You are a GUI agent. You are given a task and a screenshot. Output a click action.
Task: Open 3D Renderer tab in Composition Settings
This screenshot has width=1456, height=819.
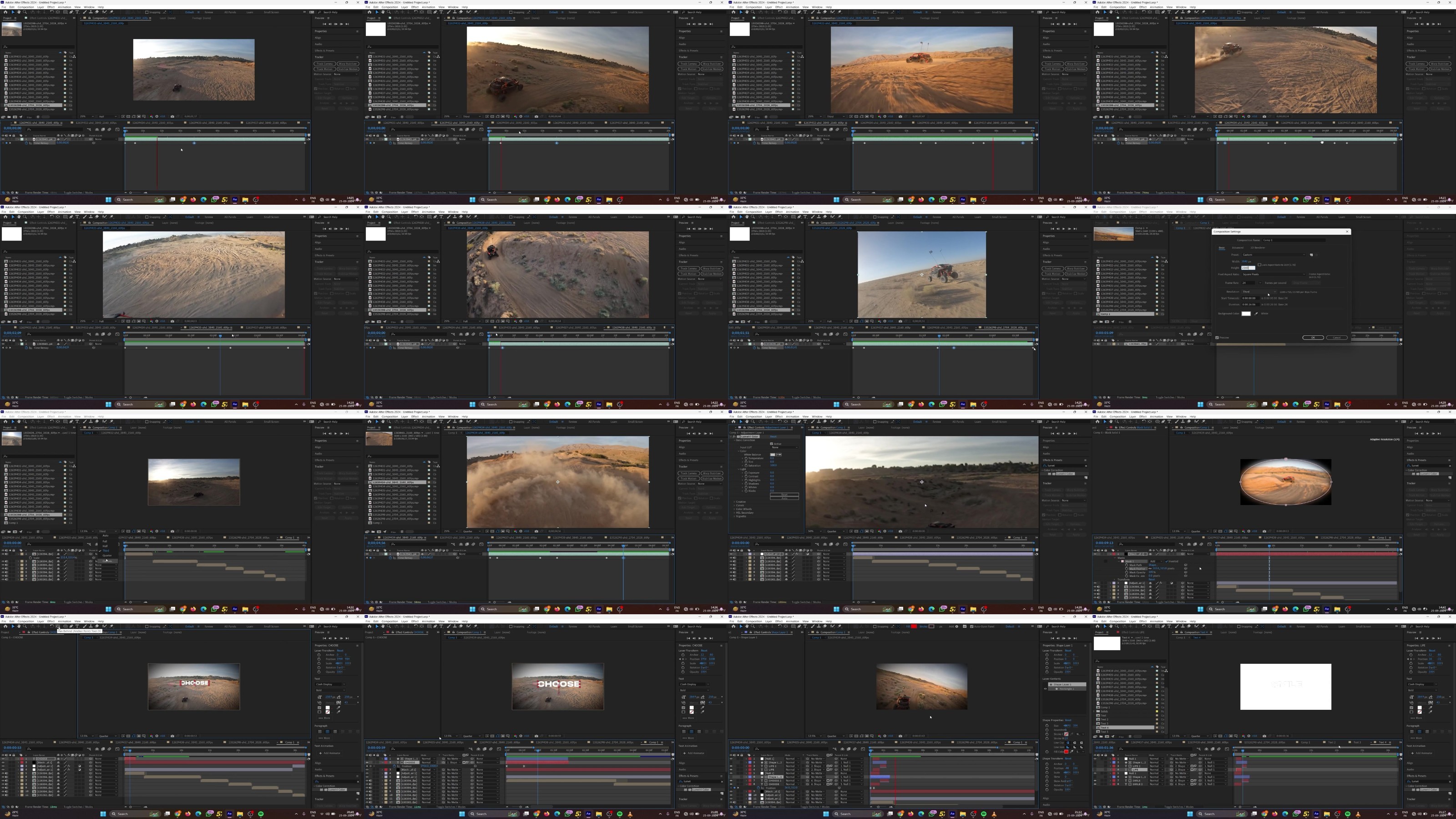(x=1258, y=248)
